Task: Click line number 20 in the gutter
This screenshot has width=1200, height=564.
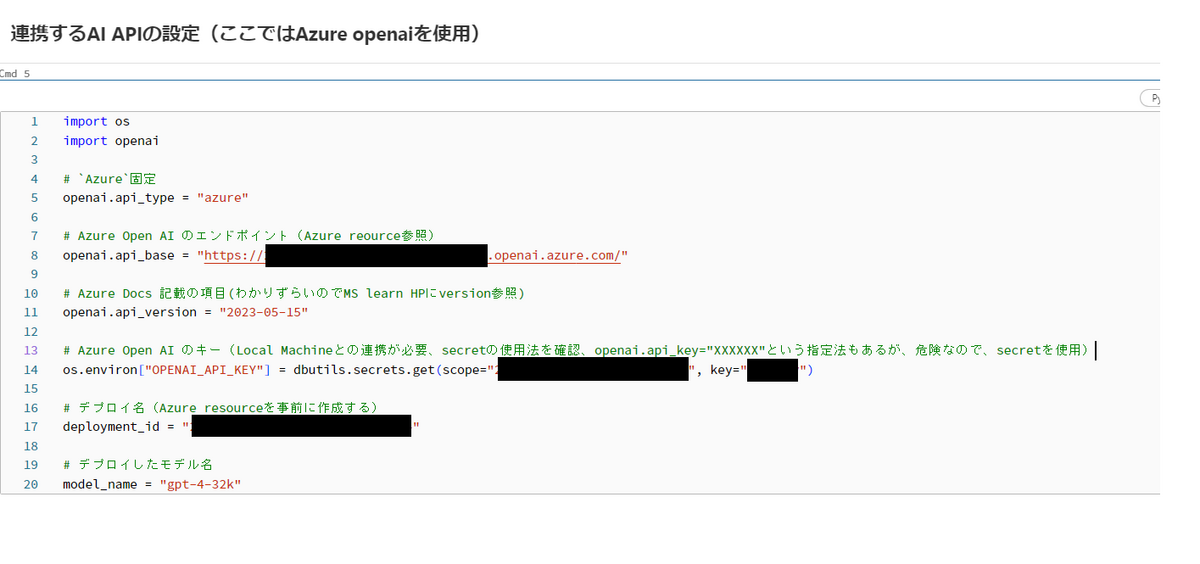Action: click(30, 484)
